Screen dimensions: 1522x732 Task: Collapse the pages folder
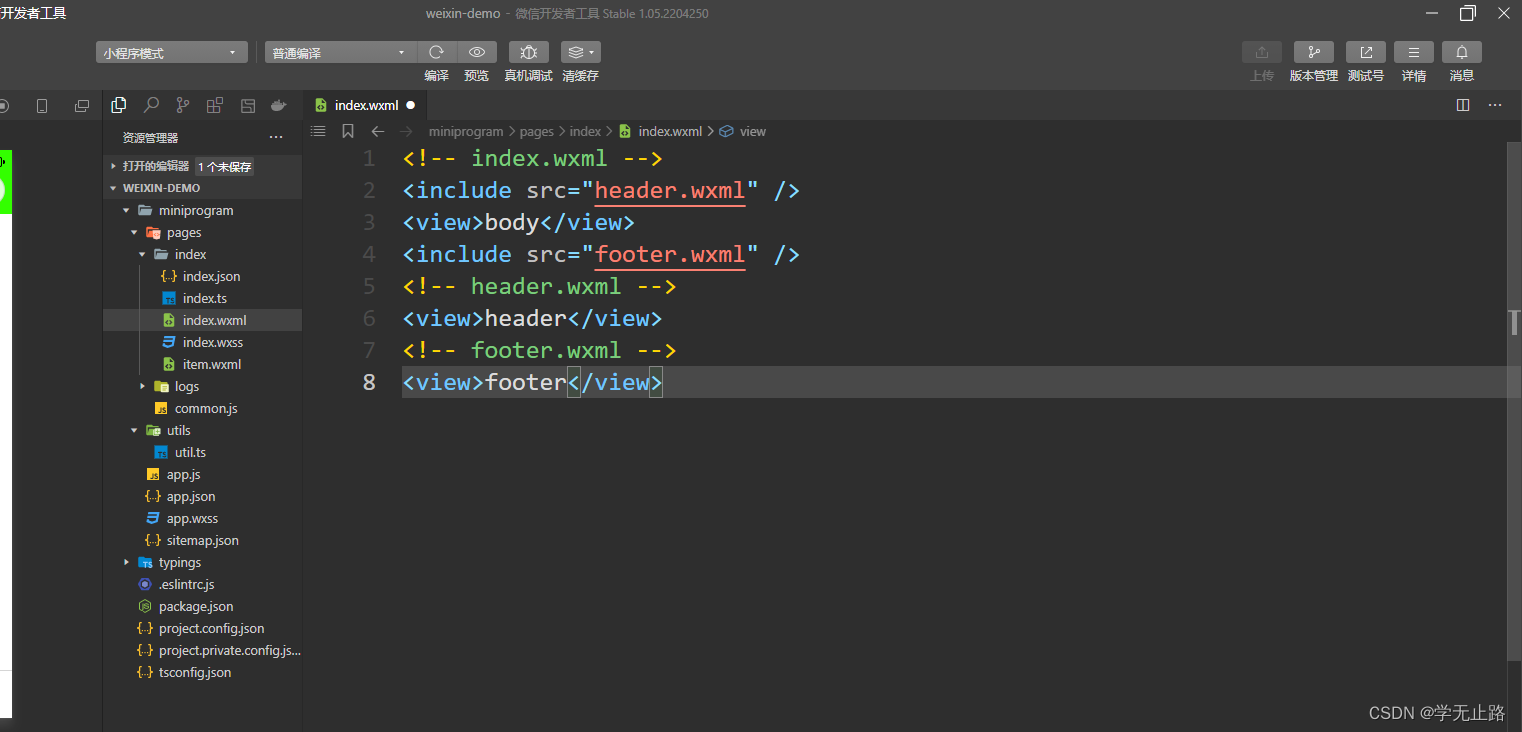tap(134, 232)
